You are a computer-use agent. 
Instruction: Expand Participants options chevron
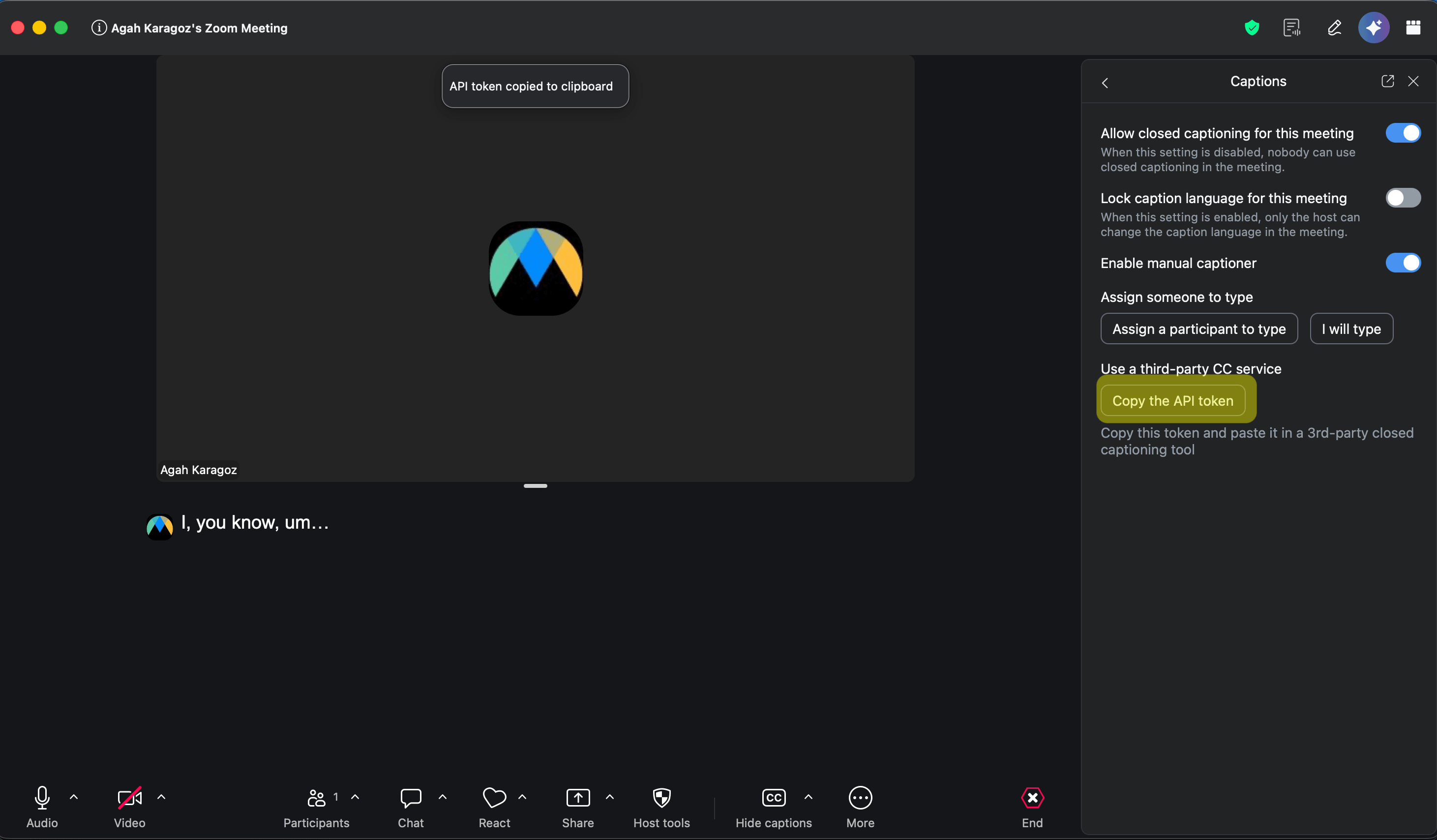coord(355,797)
